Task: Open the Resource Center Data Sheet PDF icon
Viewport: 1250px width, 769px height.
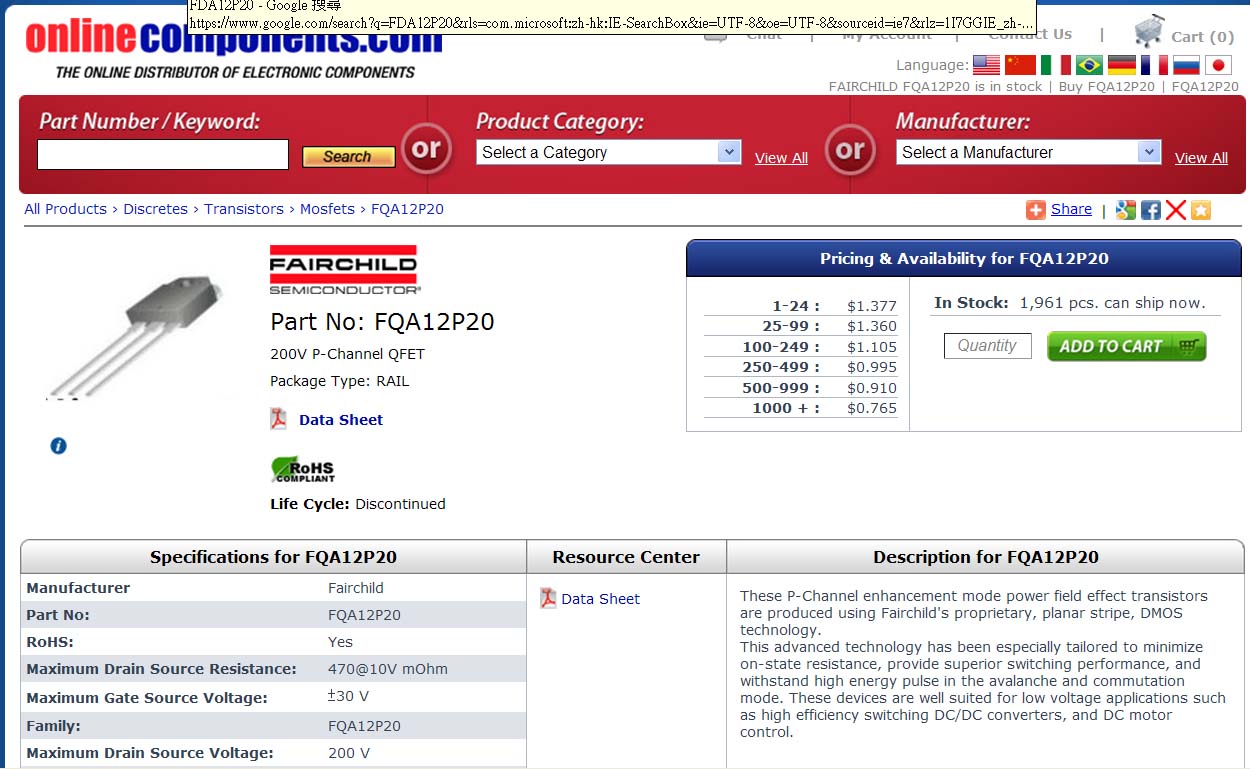Action: (x=548, y=598)
